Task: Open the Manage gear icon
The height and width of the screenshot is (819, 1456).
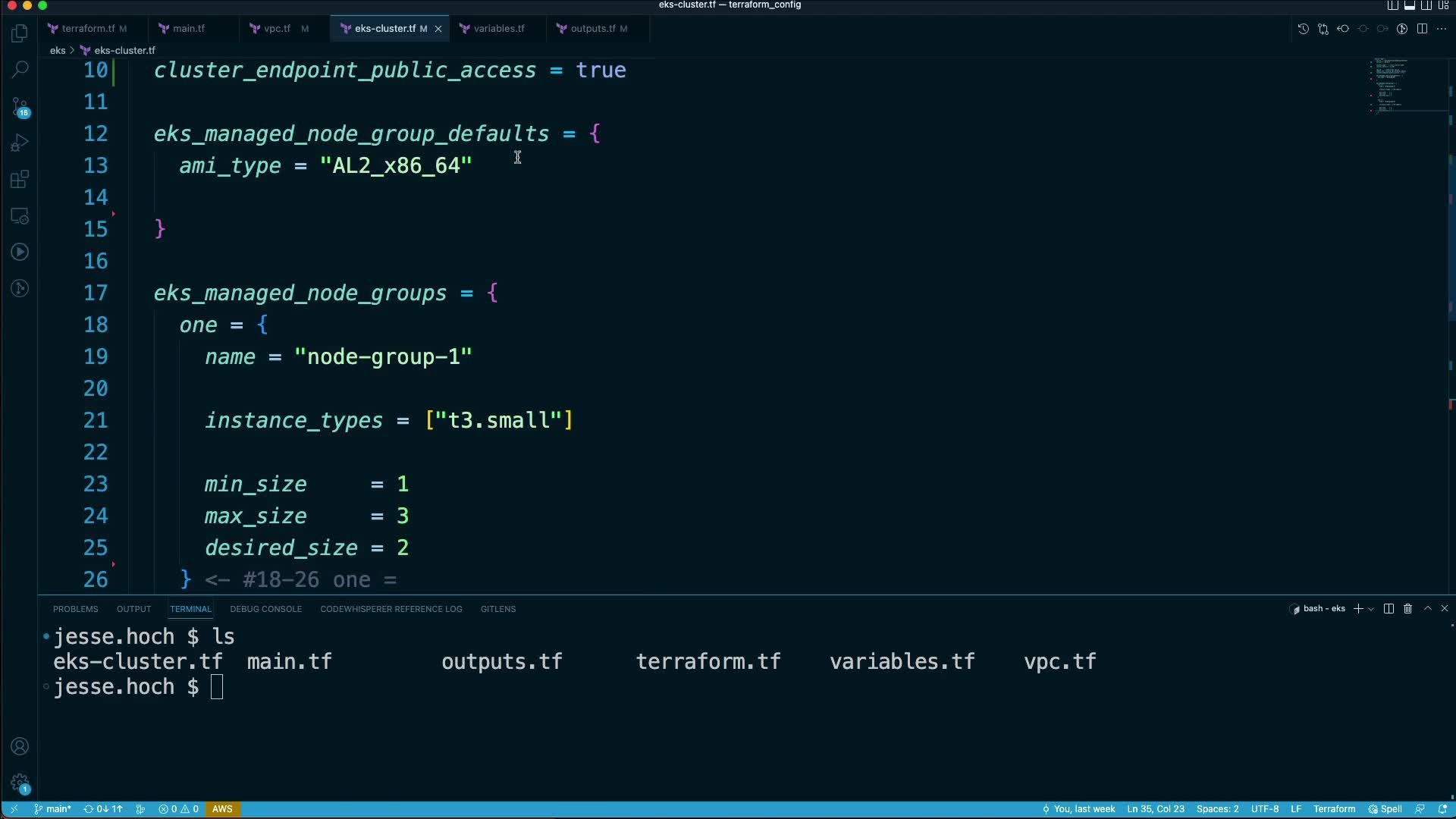Action: coord(20,783)
